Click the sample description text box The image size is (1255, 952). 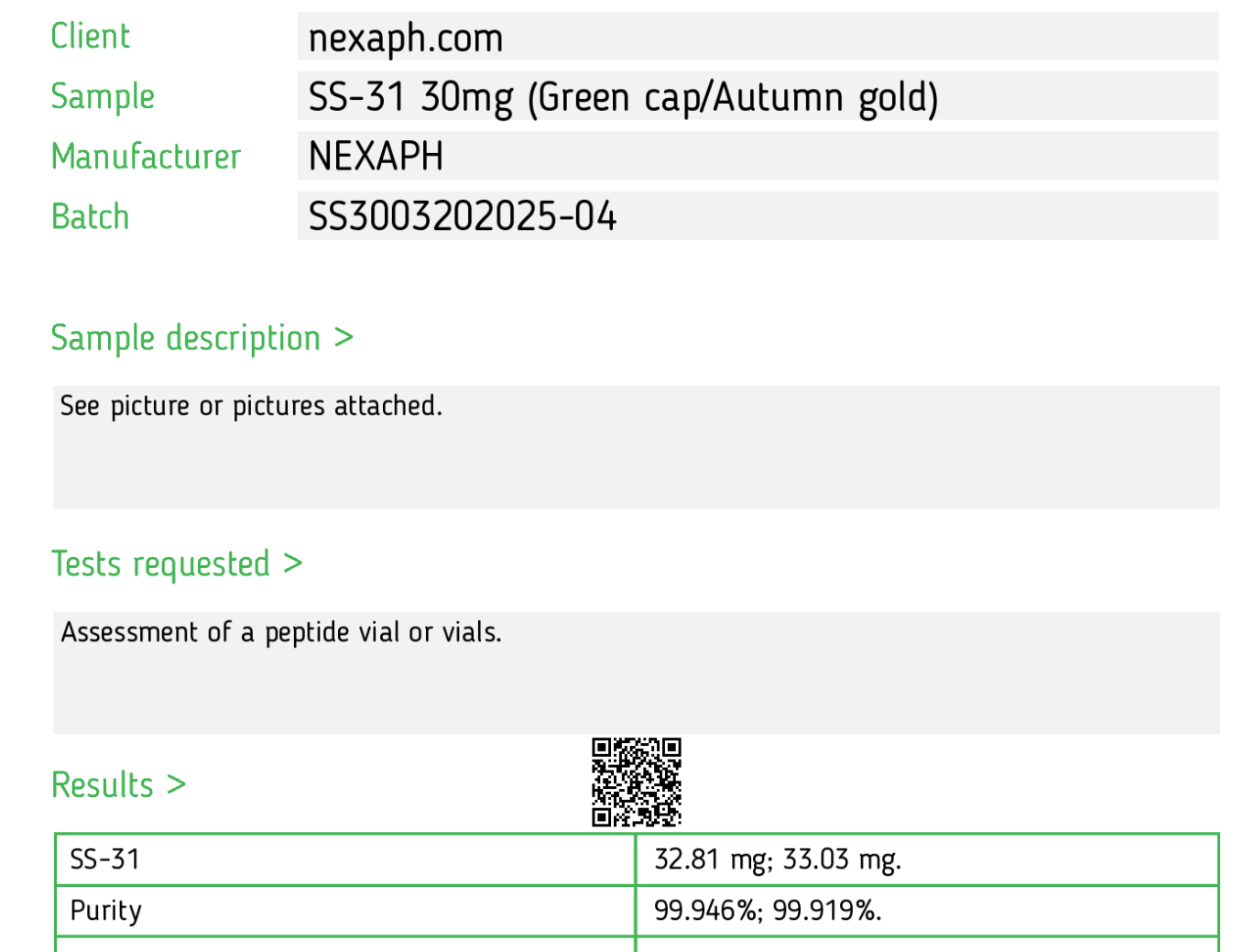point(636,447)
